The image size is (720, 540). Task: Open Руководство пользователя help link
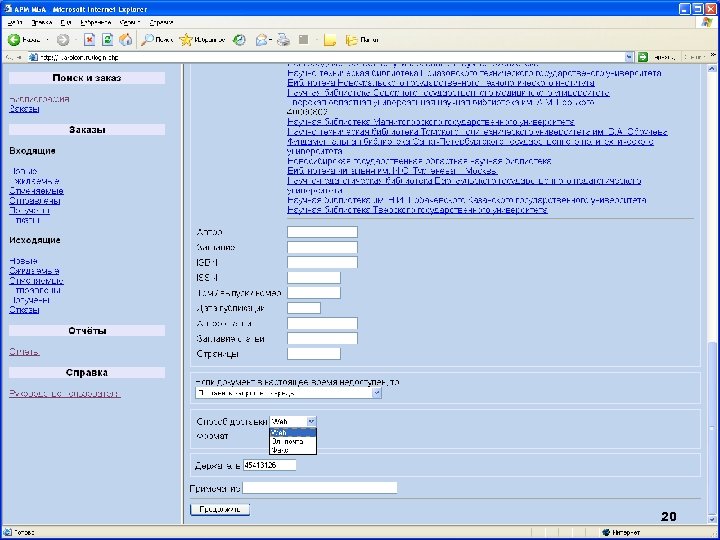tap(65, 394)
